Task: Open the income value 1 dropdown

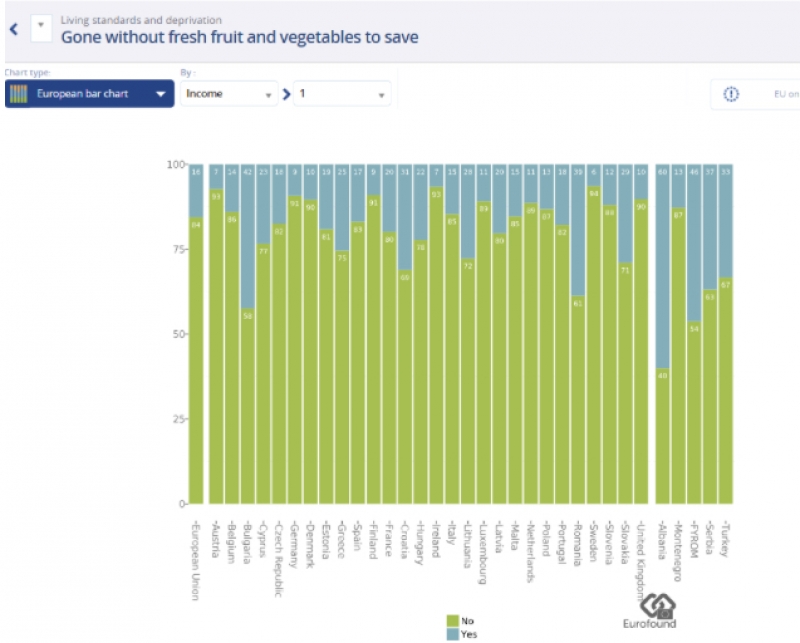Action: click(342, 94)
